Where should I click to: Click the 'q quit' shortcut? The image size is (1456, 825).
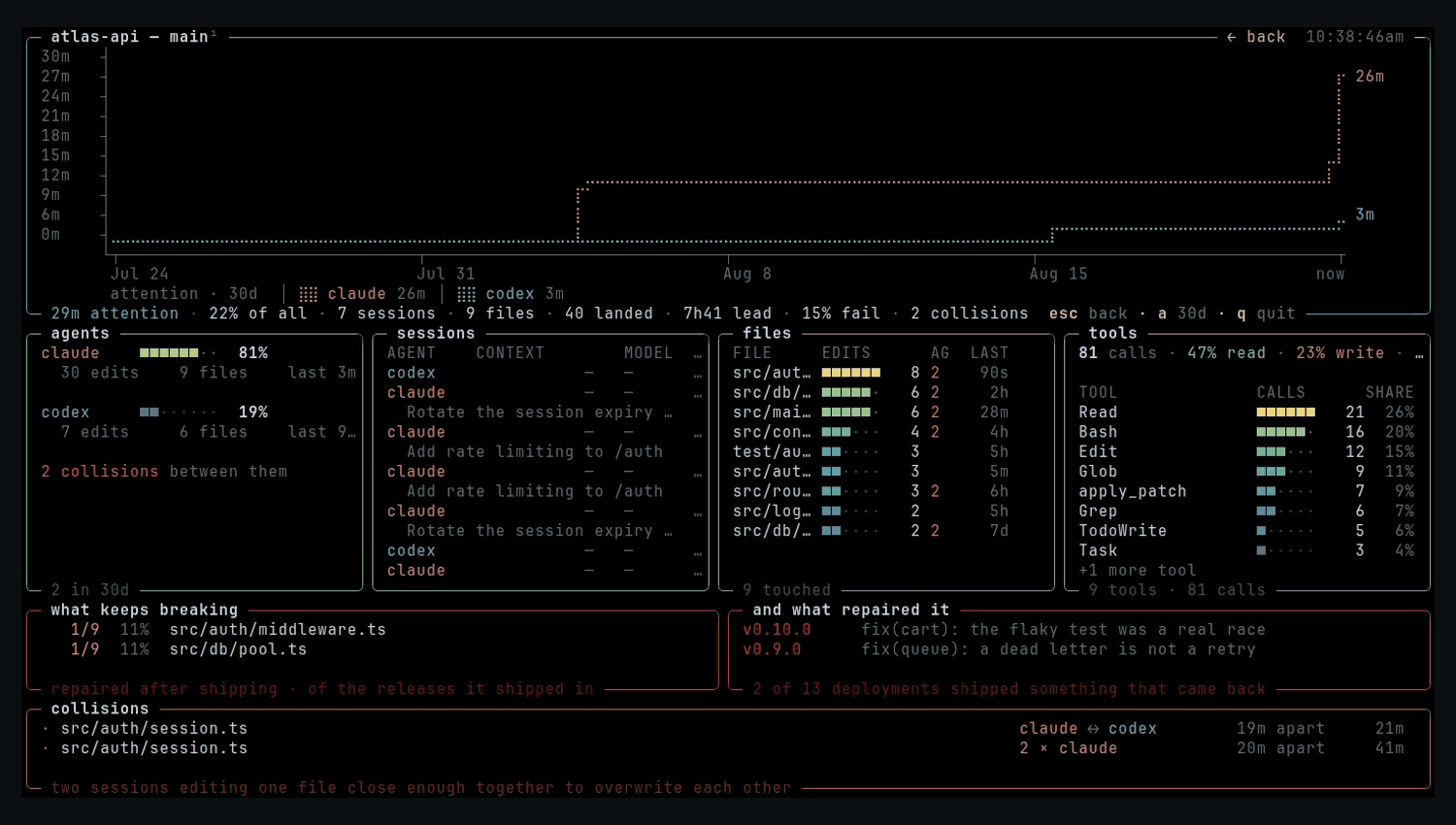[1266, 313]
